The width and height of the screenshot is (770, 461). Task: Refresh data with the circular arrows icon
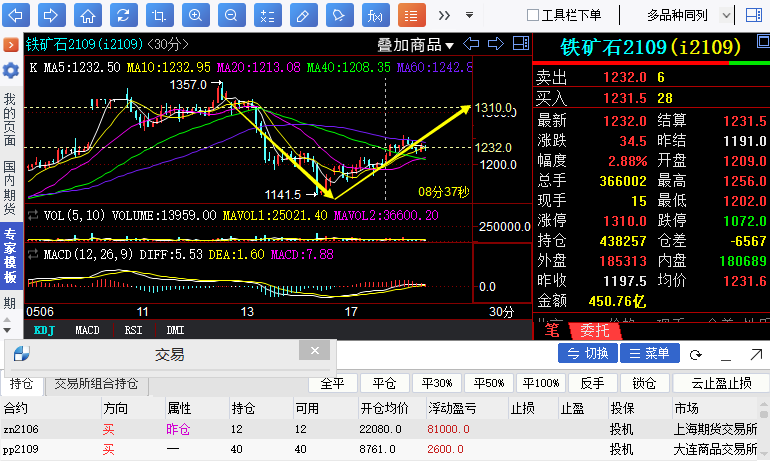point(124,15)
